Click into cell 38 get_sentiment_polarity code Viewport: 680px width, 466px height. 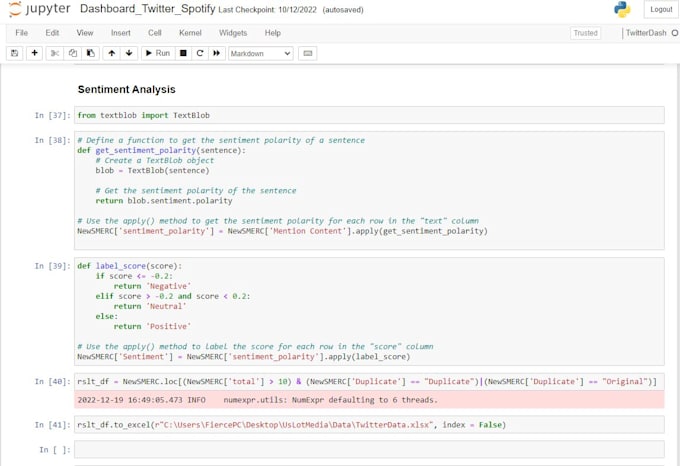click(x=369, y=190)
